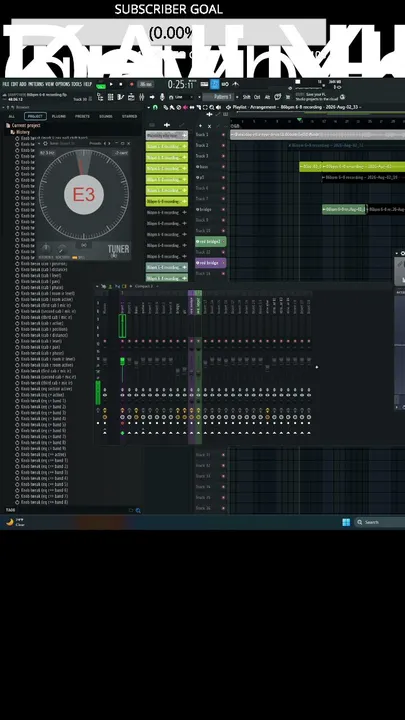Viewport: 405px width, 720px height.
Task: Click the TAGS label at browser bottom
Action: pos(10,510)
